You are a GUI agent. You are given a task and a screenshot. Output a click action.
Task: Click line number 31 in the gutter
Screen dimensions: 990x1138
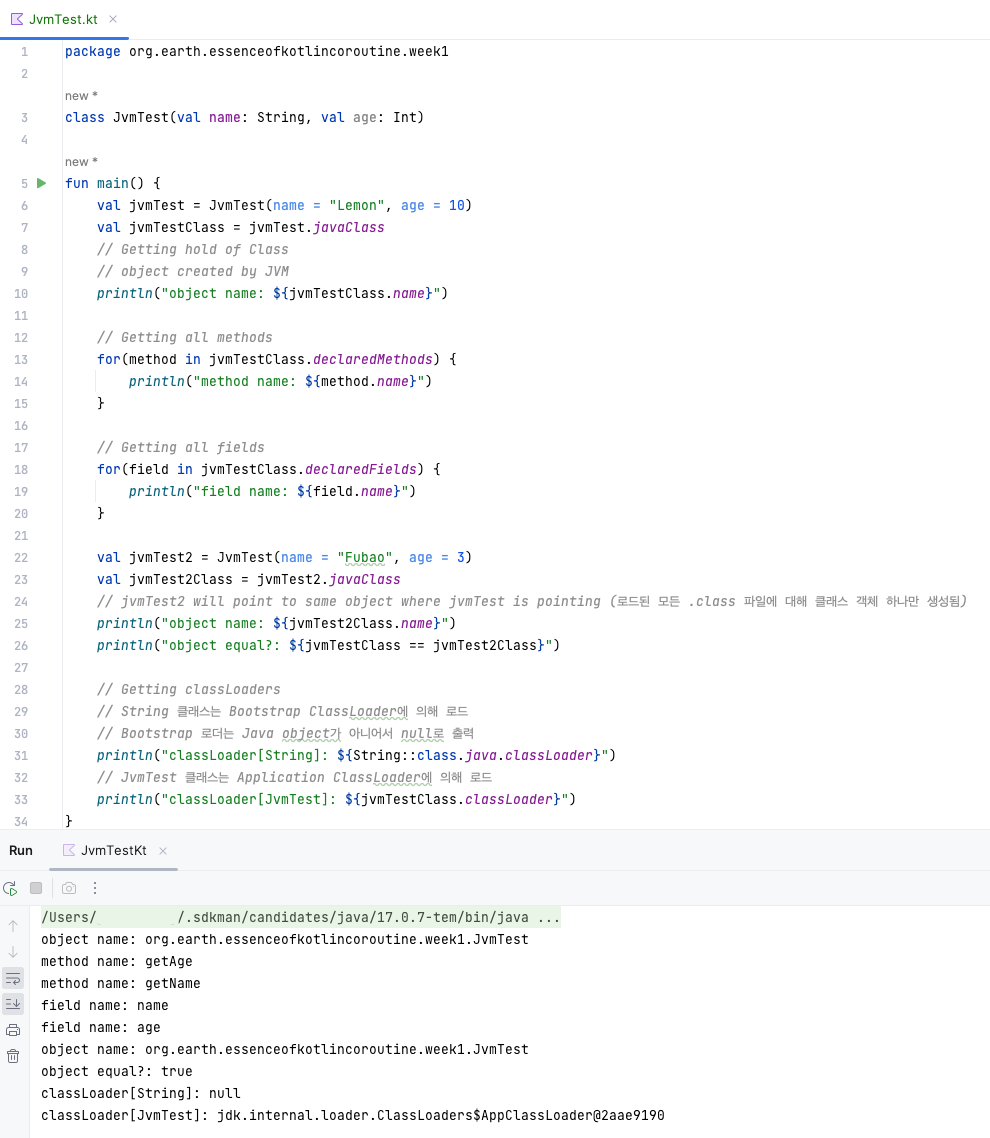click(21, 756)
